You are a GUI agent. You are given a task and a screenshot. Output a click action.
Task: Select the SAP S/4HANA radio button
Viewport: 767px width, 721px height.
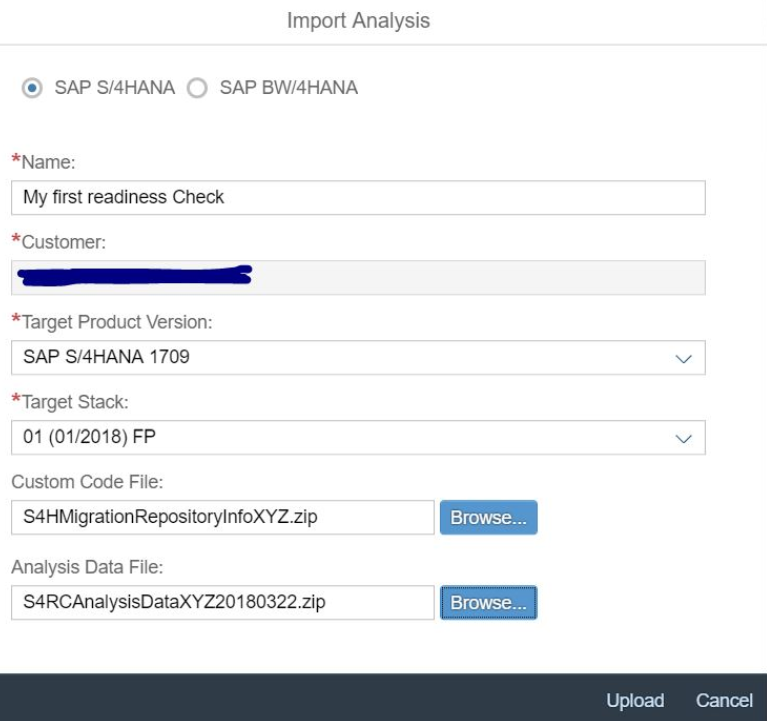pos(32,88)
